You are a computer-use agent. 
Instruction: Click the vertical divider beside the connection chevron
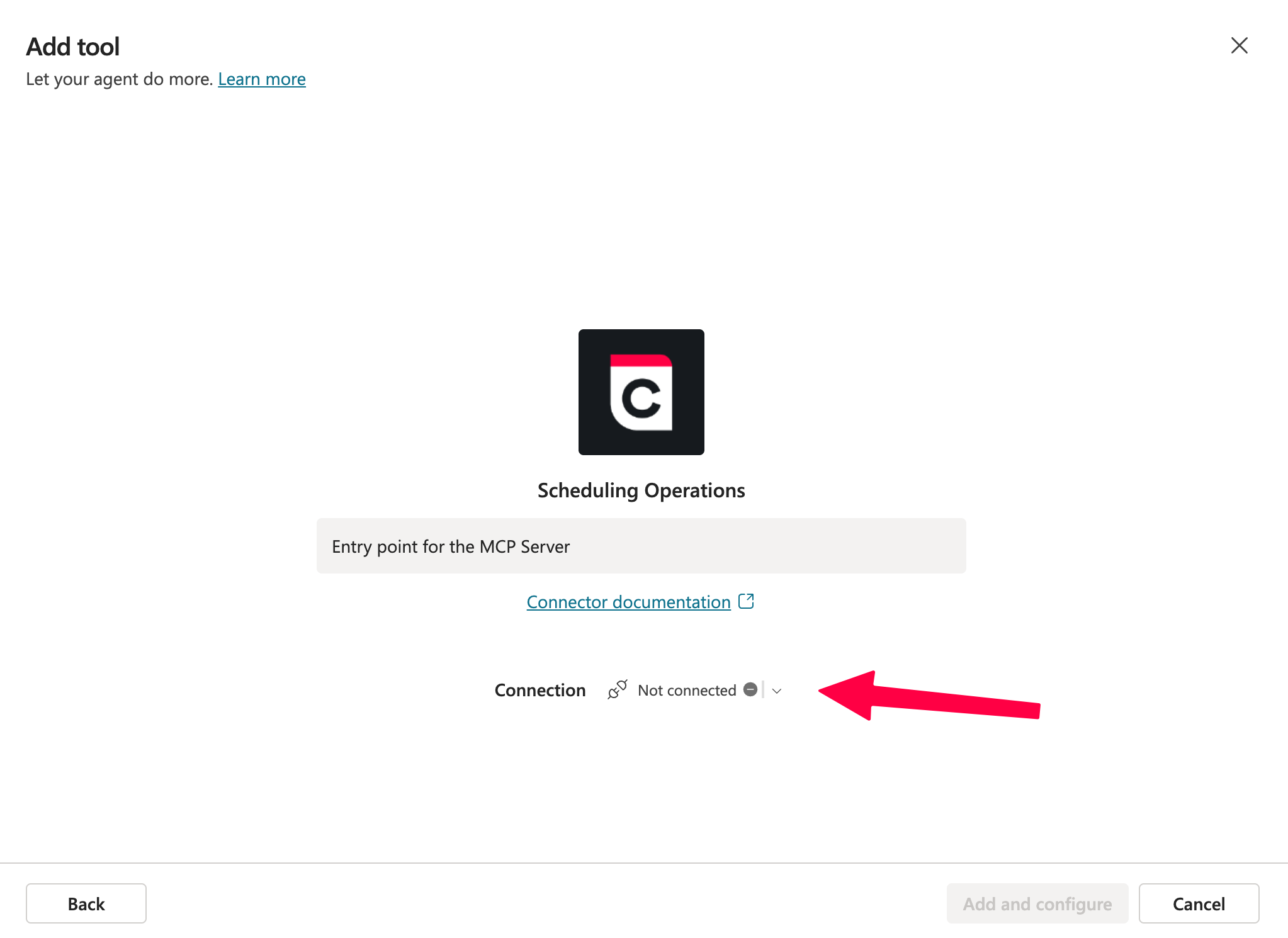click(x=763, y=690)
